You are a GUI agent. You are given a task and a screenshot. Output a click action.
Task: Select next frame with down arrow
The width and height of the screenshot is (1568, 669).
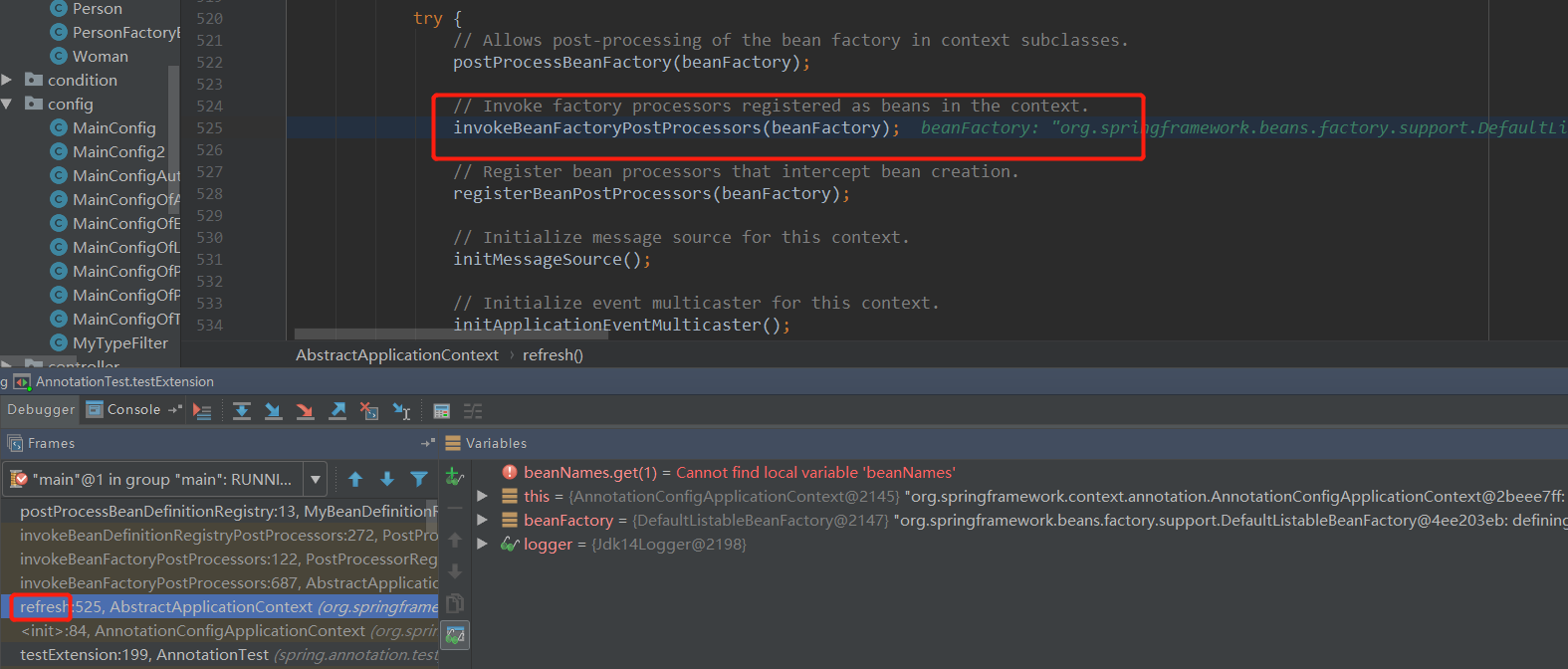(x=387, y=479)
